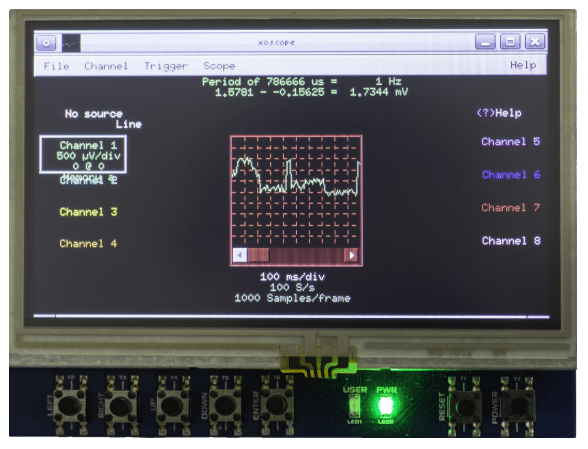The width and height of the screenshot is (588, 449).
Task: Select Channel 8 label
Action: [511, 241]
